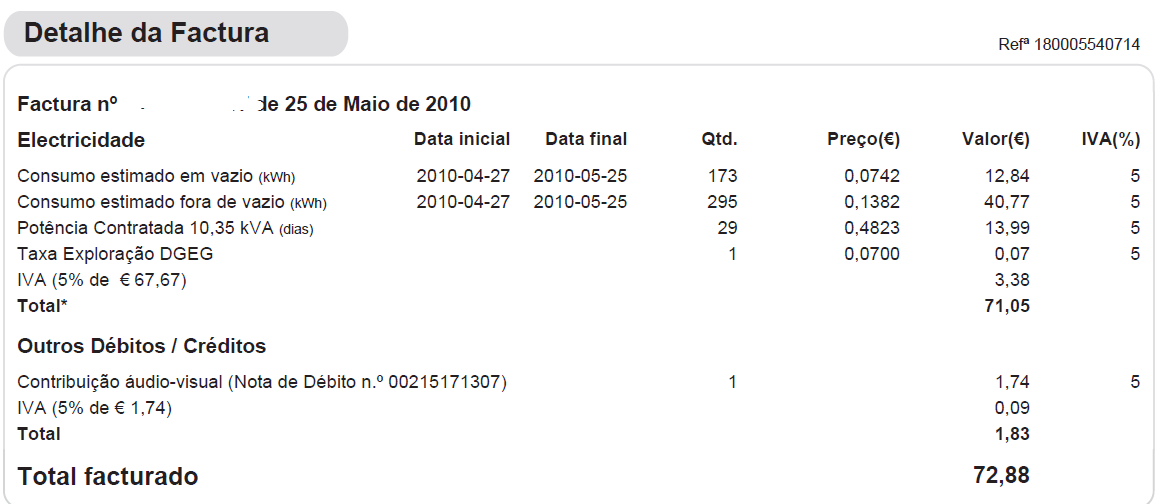Viewport: 1170px width, 504px height.
Task: Click the Preço(€) column header
Action: (864, 139)
